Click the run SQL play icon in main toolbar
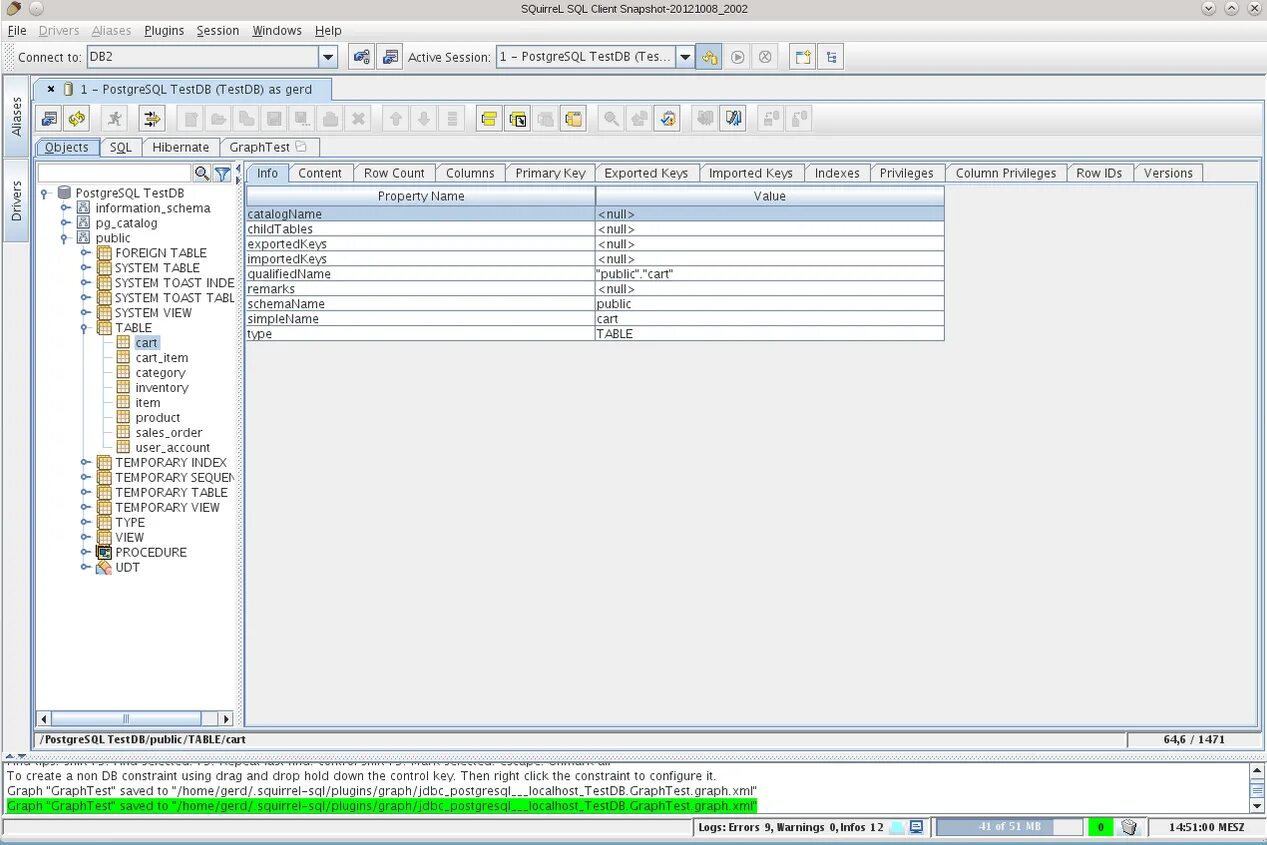This screenshot has width=1267, height=845. pyautogui.click(x=737, y=57)
